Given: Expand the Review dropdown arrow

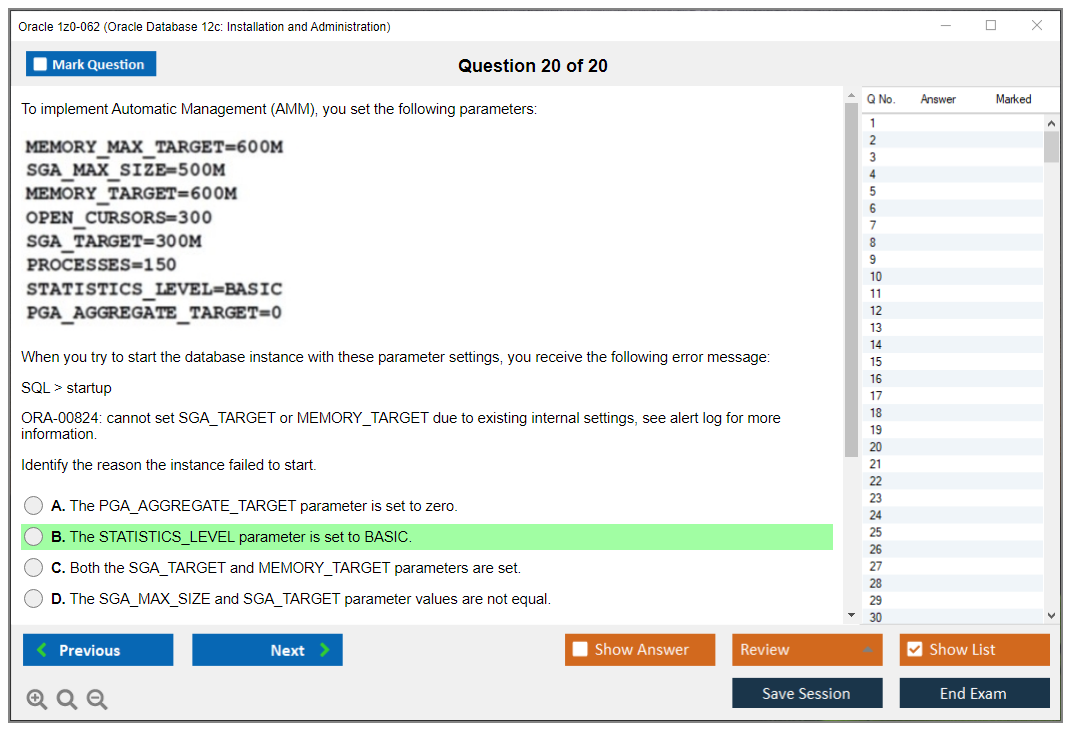Looking at the screenshot, I should coord(866,650).
